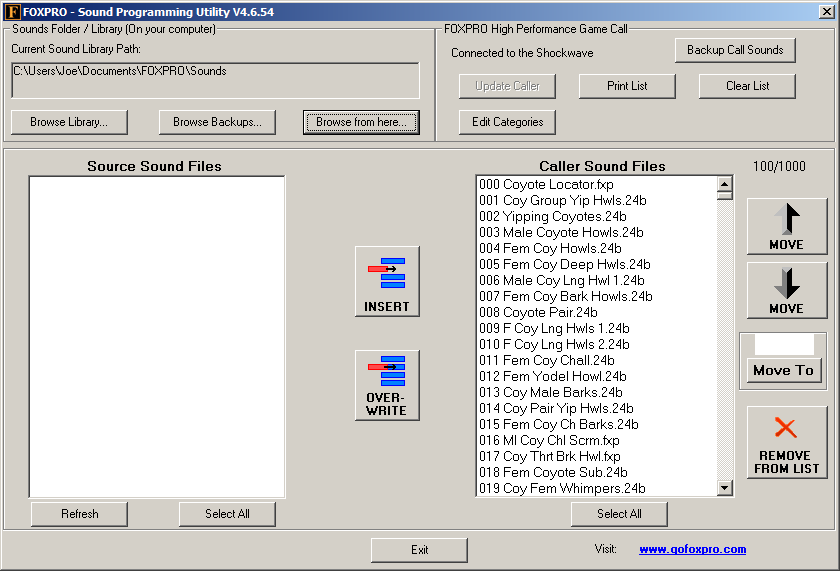Image resolution: width=840 pixels, height=571 pixels.
Task: Exit the Sound Programming Utility
Action: pyautogui.click(x=419, y=550)
